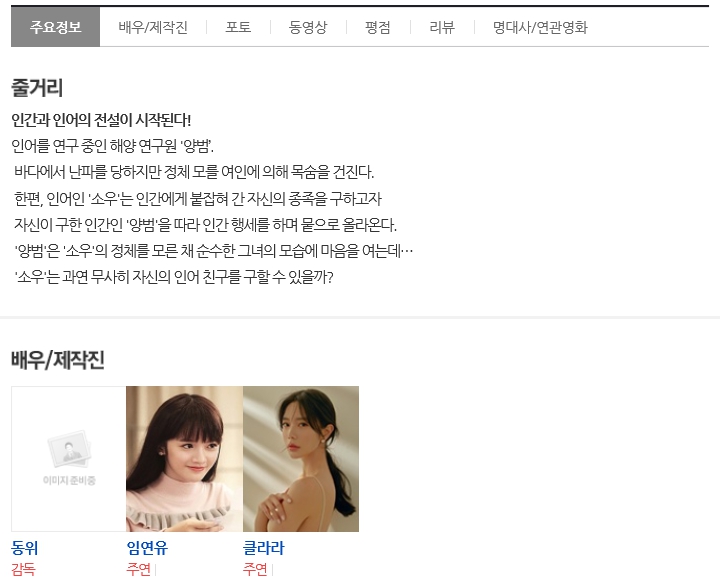This screenshot has width=720, height=586.
Task: Go to the 동영상 tab
Action: [308, 27]
